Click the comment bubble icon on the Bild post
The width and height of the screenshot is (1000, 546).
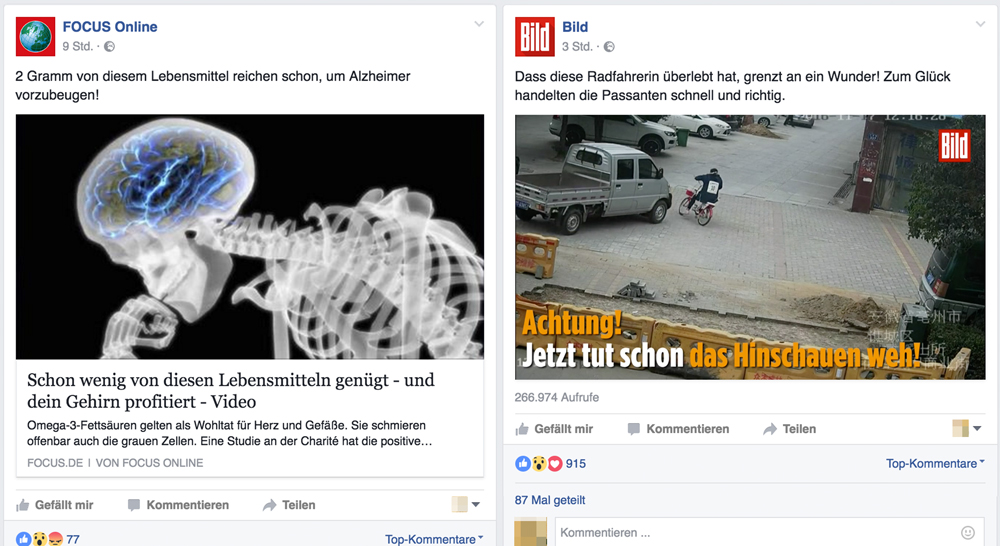[x=633, y=429]
